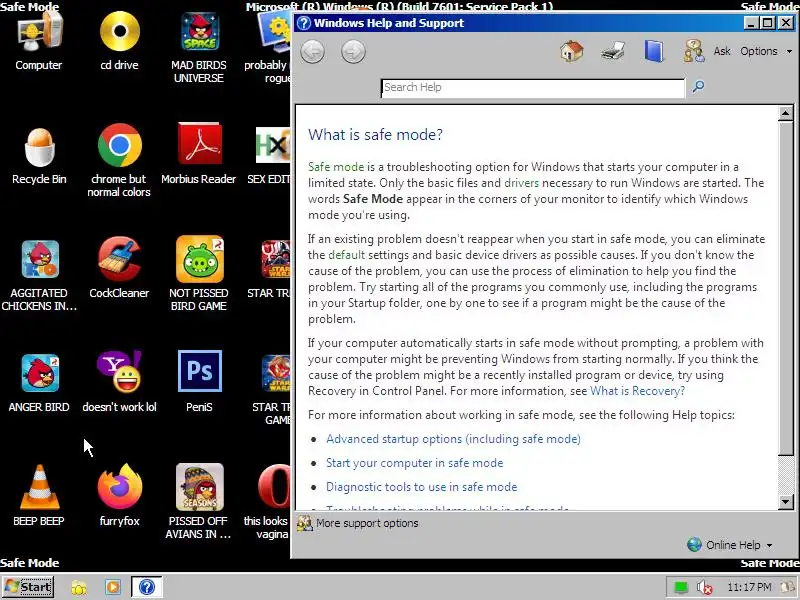Screen dimensions: 800x600
Task: Select the MAD BIRDS UNIVERSE icon
Action: 199,47
